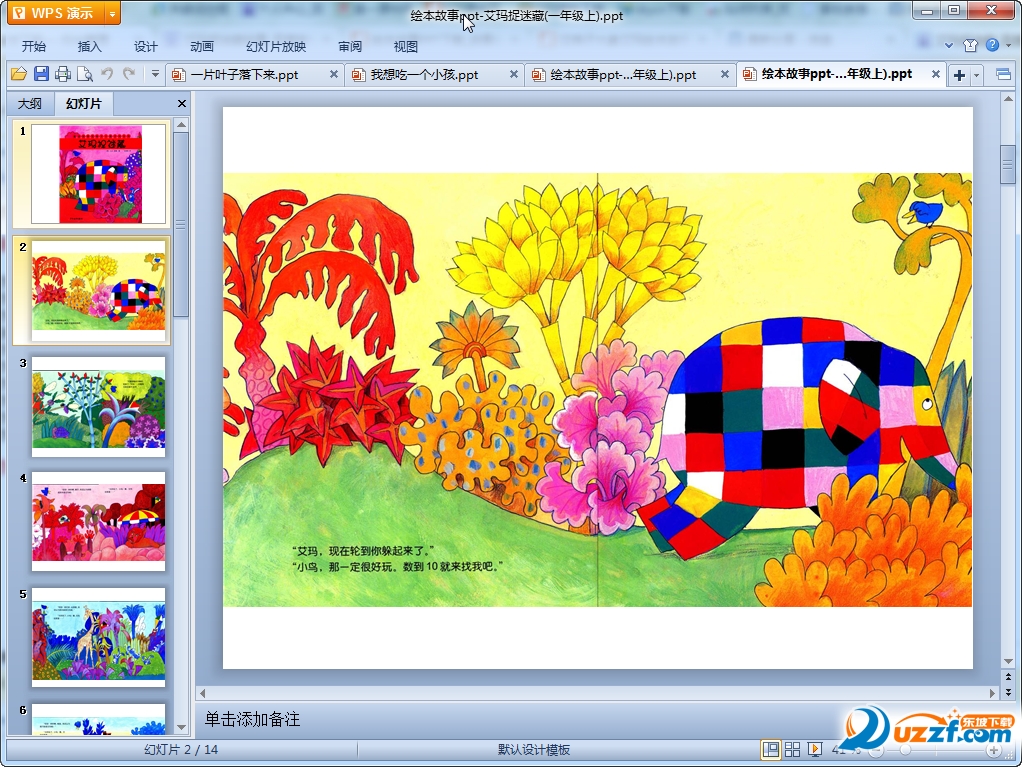Open the 开始 menu tab

[x=34, y=46]
